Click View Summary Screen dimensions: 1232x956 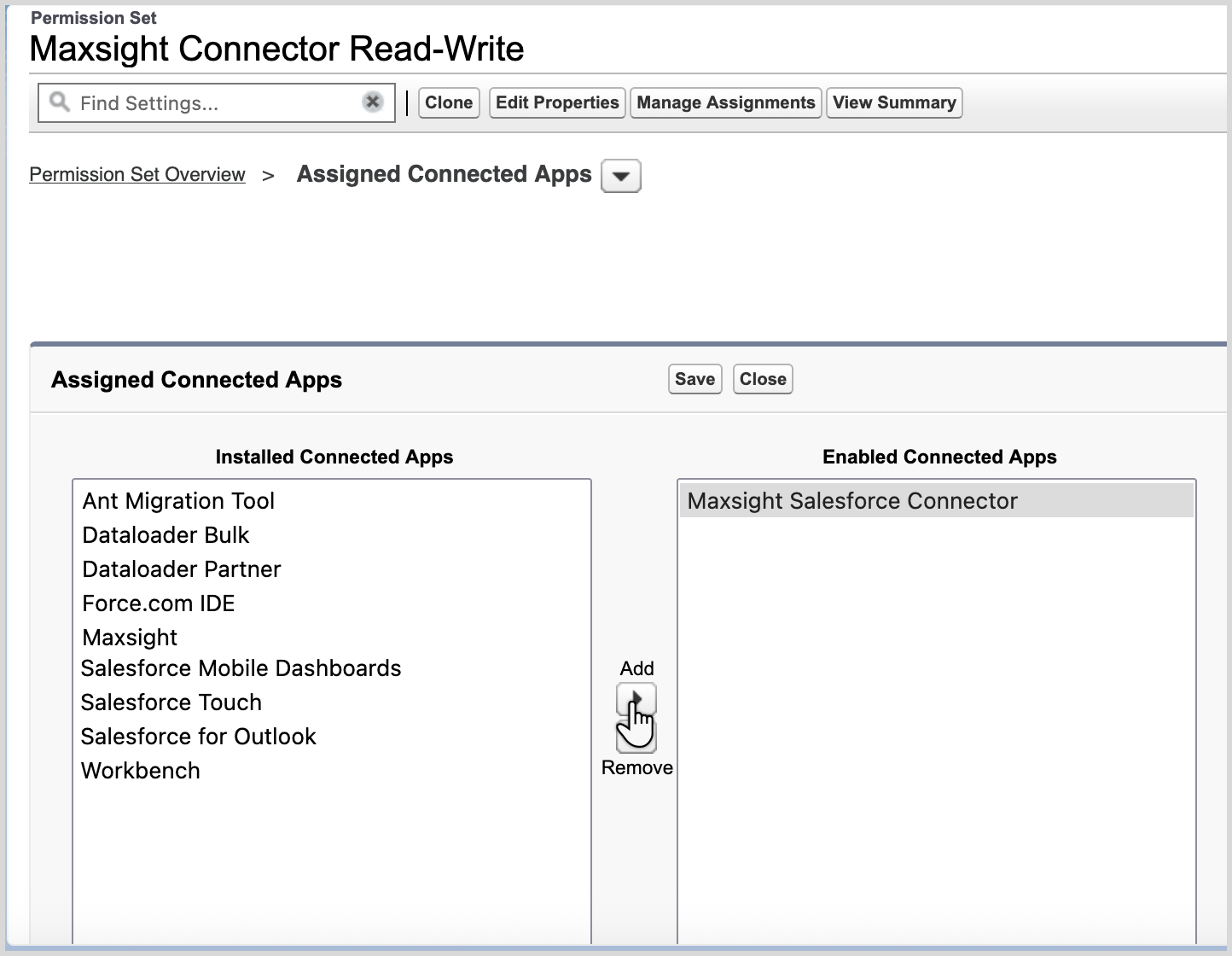coord(894,102)
